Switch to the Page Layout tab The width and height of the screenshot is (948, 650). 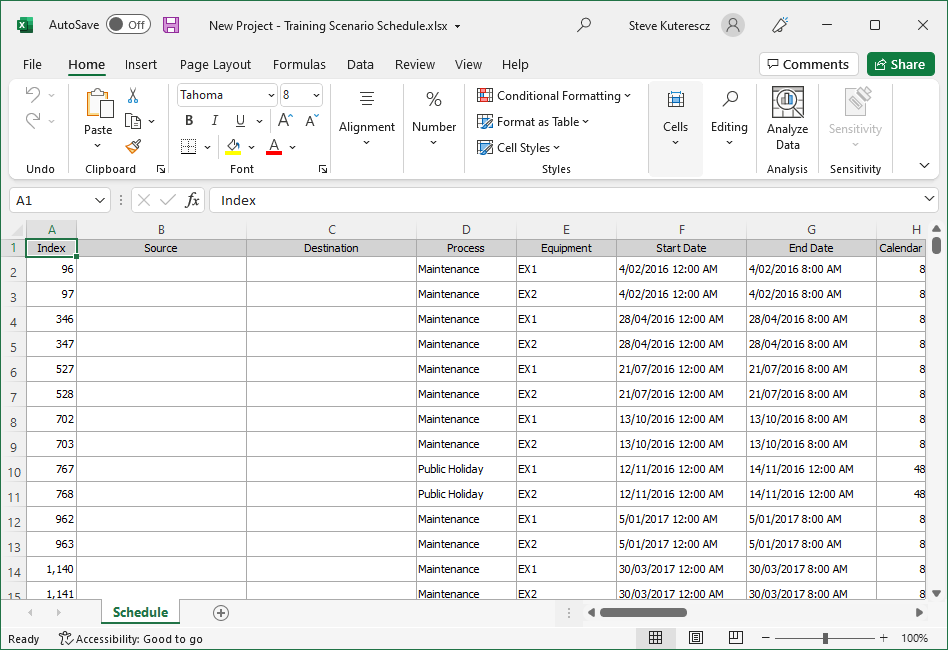[215, 64]
